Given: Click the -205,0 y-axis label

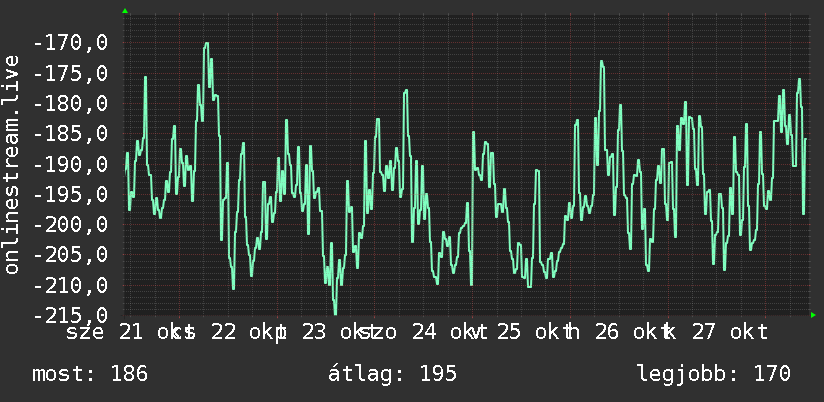Looking at the screenshot, I should click(70, 255).
